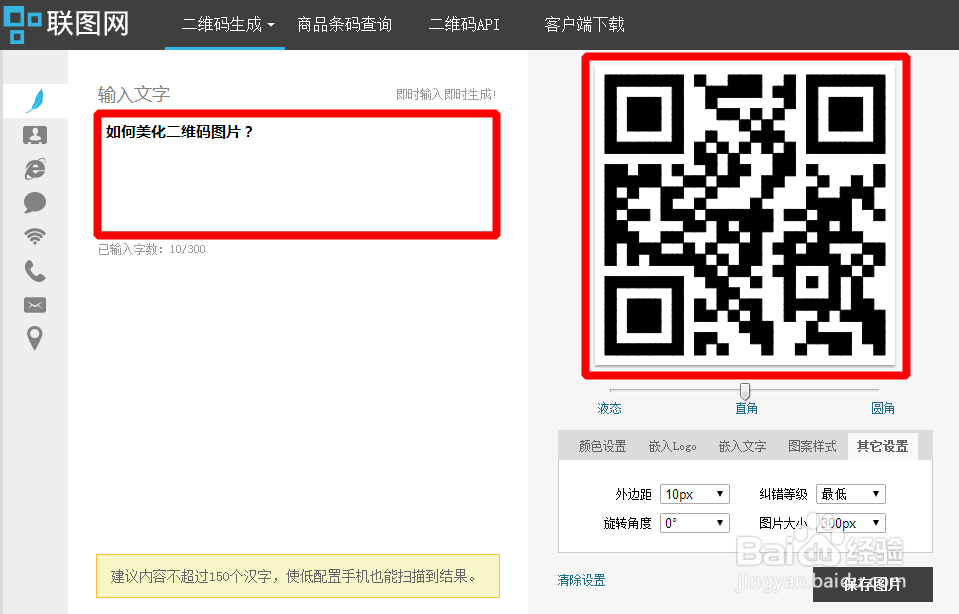Click the 清除设置 link
959x614 pixels.
(581, 580)
